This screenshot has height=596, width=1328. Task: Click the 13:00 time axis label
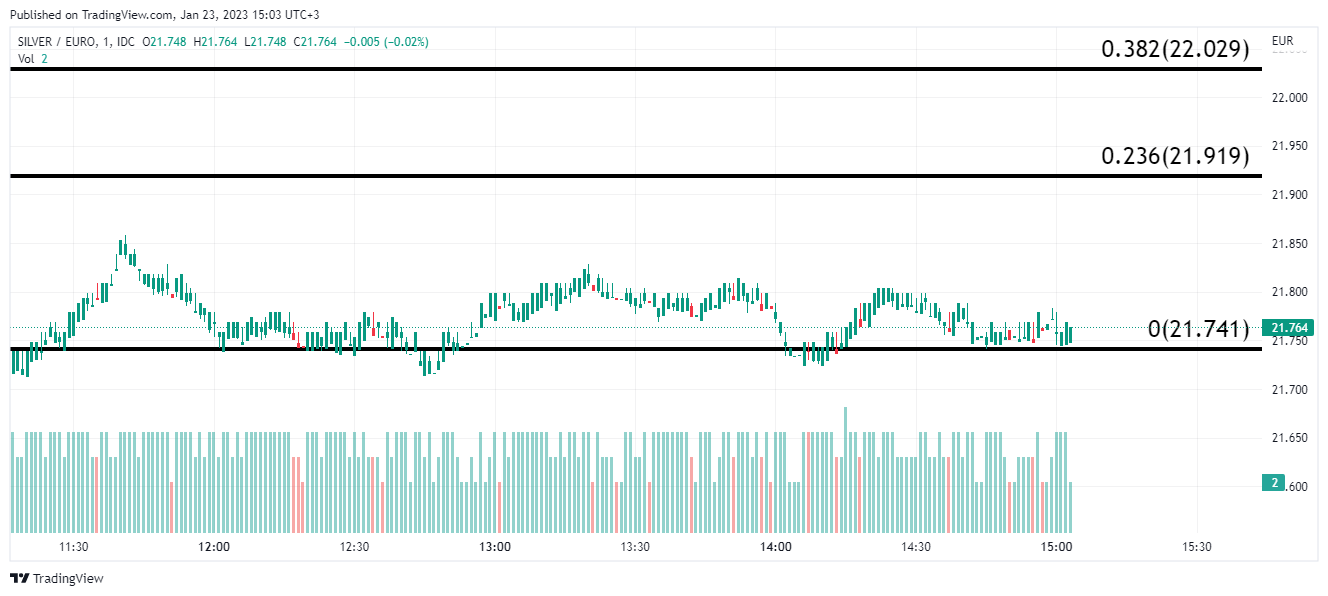pyautogui.click(x=495, y=547)
